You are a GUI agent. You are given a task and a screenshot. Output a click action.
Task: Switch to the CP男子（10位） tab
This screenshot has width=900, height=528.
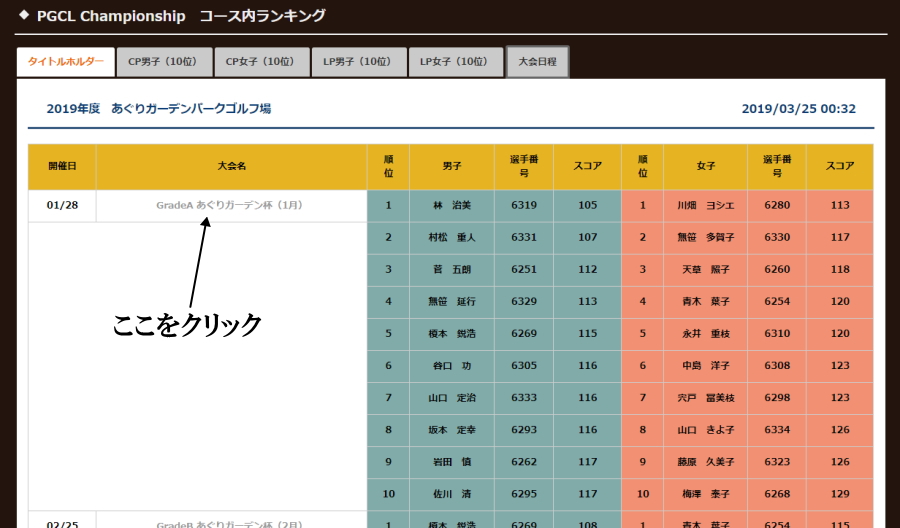tap(163, 62)
